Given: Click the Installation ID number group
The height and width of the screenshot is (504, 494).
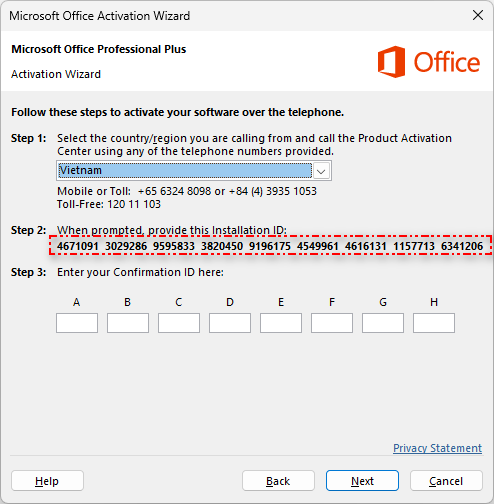Looking at the screenshot, I should tap(270, 246).
